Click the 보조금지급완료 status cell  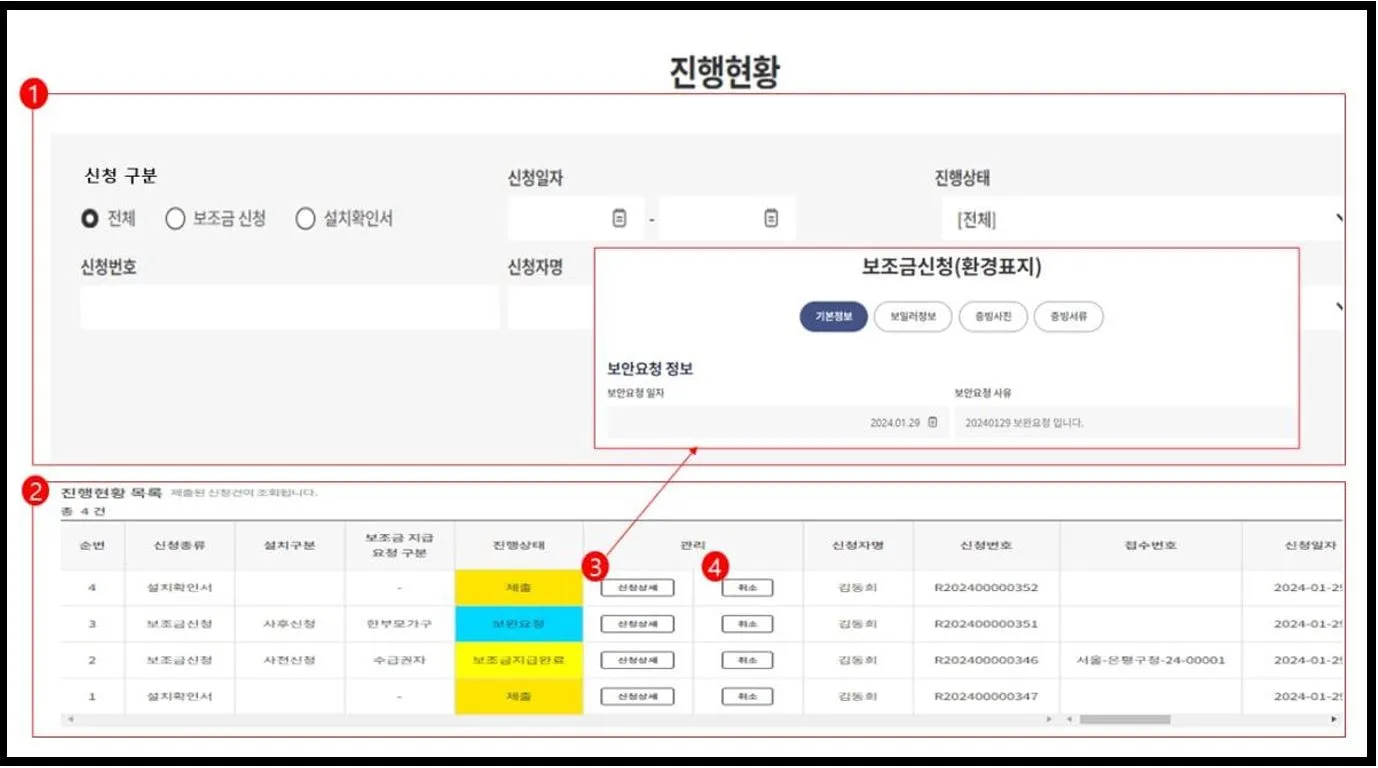click(519, 660)
